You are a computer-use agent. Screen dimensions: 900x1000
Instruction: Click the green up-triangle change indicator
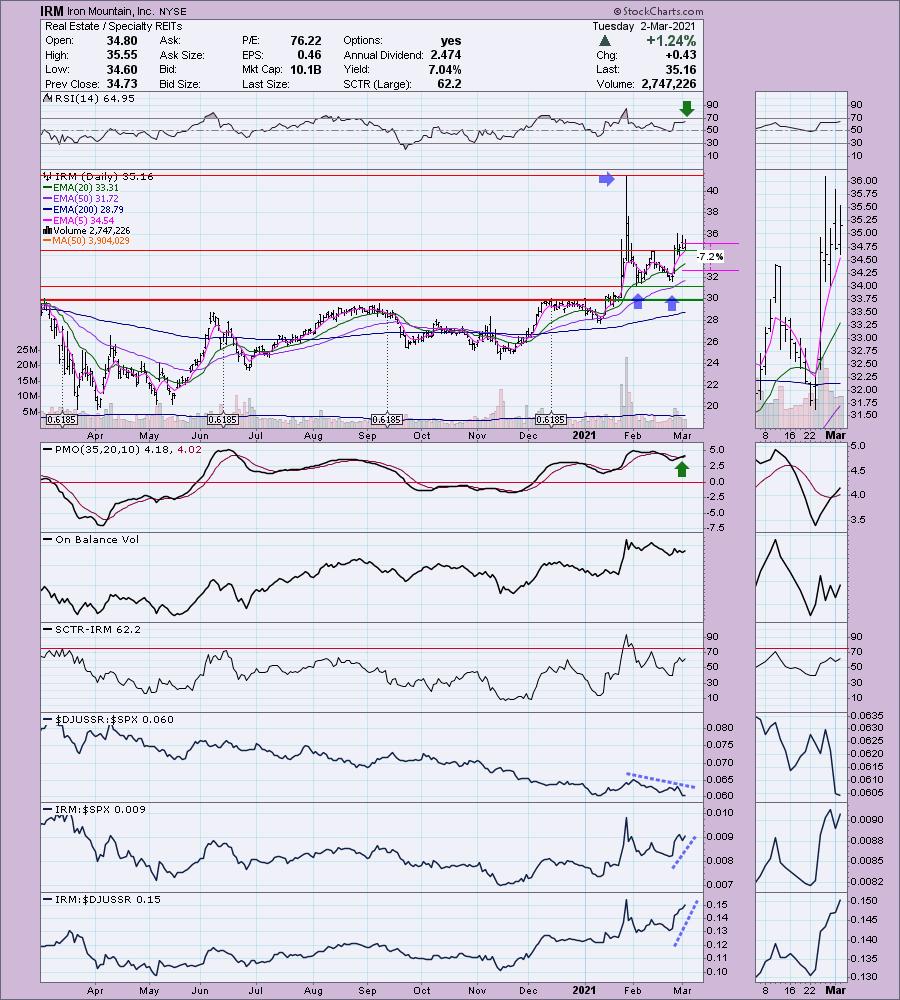[605, 41]
